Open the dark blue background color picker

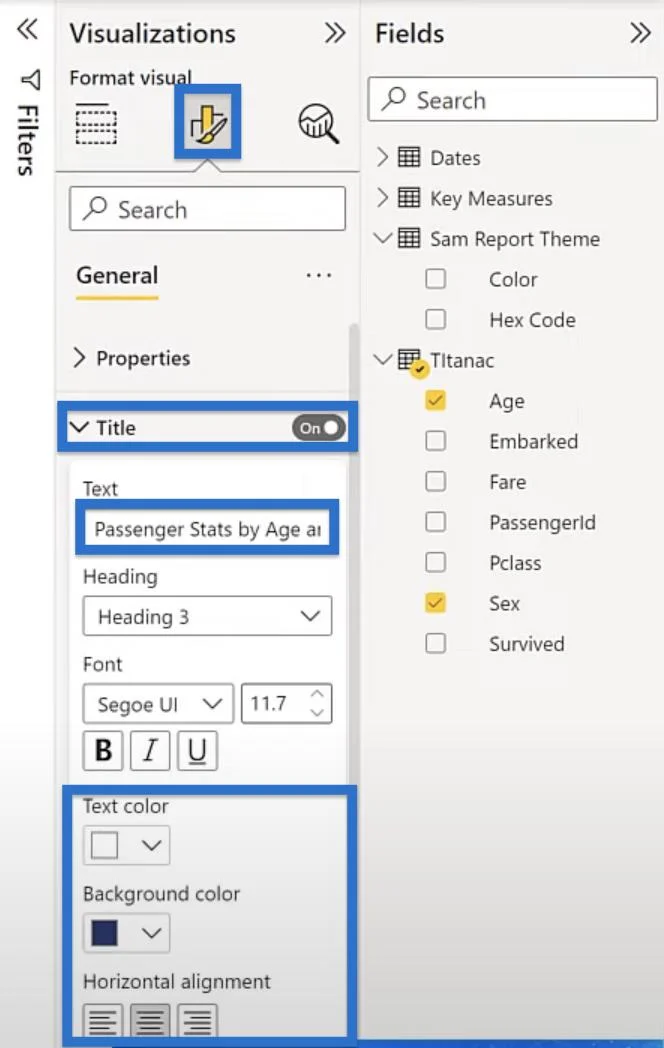(126, 932)
